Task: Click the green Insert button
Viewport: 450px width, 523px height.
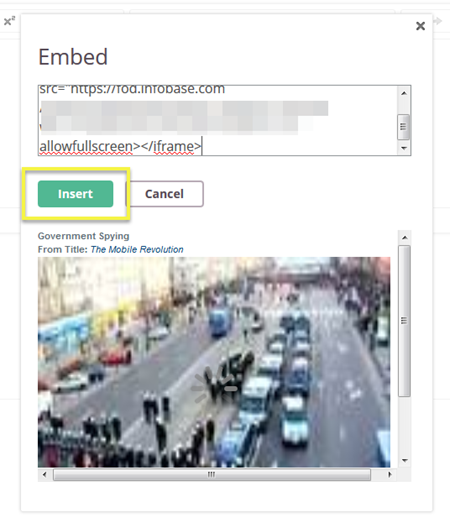Action: [75, 194]
